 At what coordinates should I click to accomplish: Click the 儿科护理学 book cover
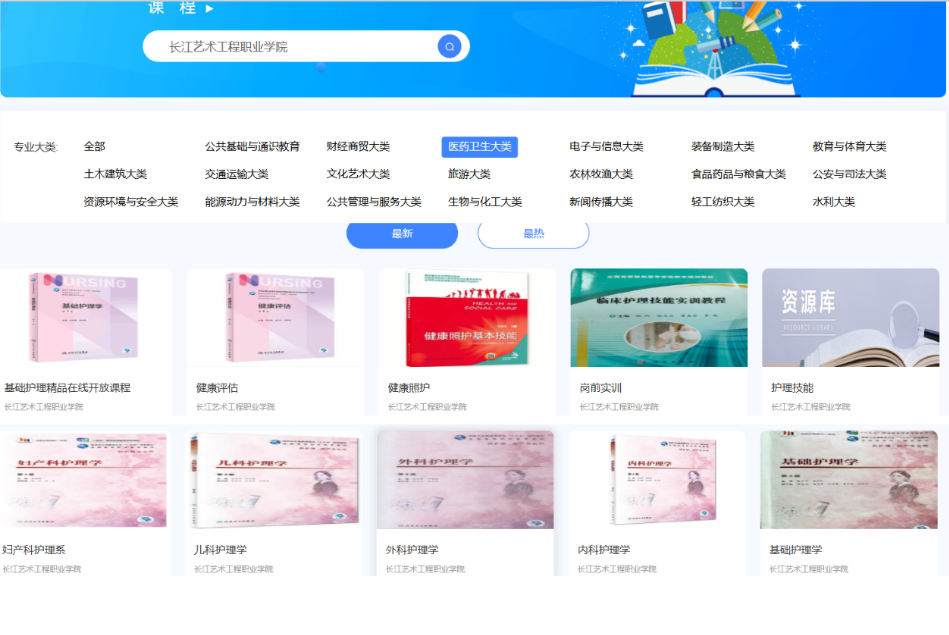point(274,480)
